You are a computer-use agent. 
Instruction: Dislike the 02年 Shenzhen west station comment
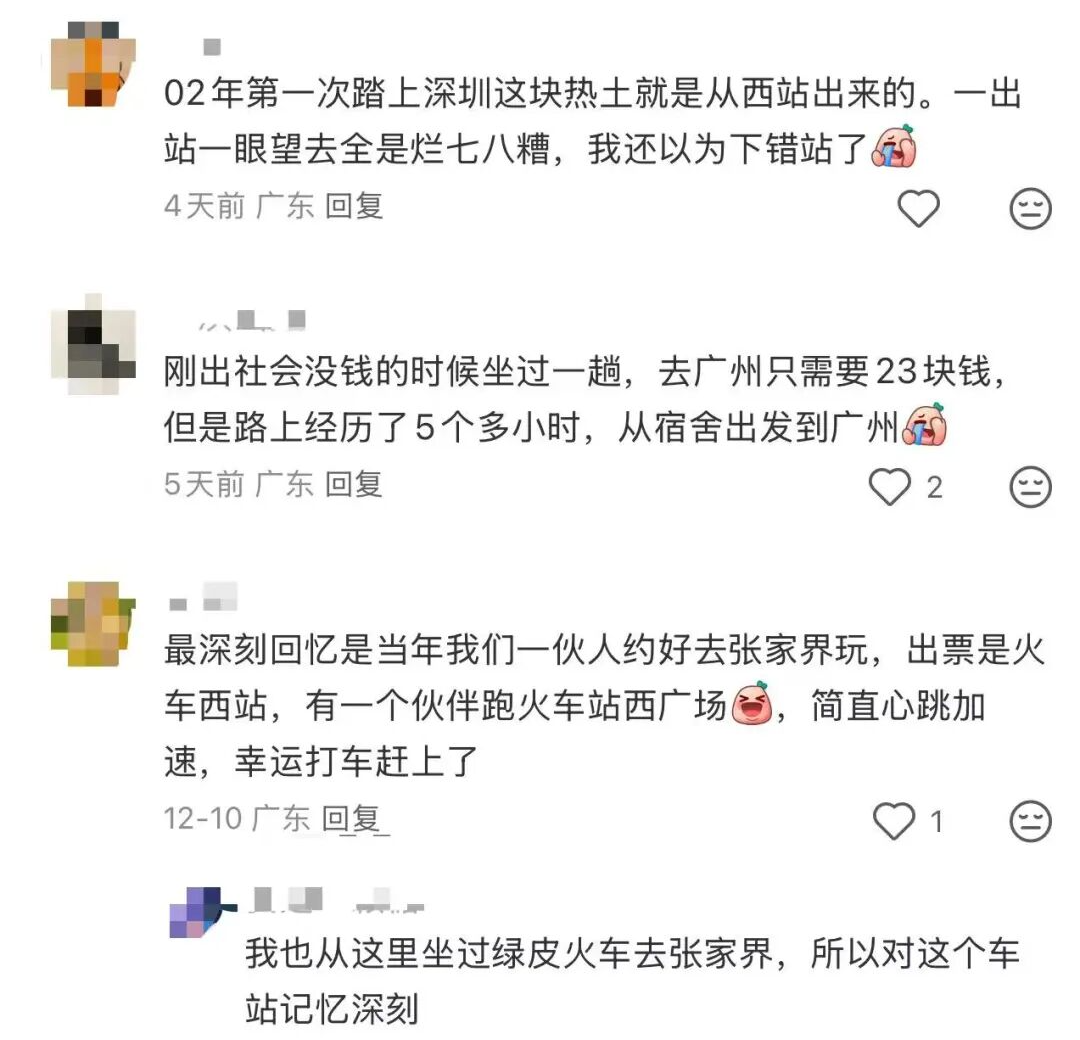click(1030, 207)
